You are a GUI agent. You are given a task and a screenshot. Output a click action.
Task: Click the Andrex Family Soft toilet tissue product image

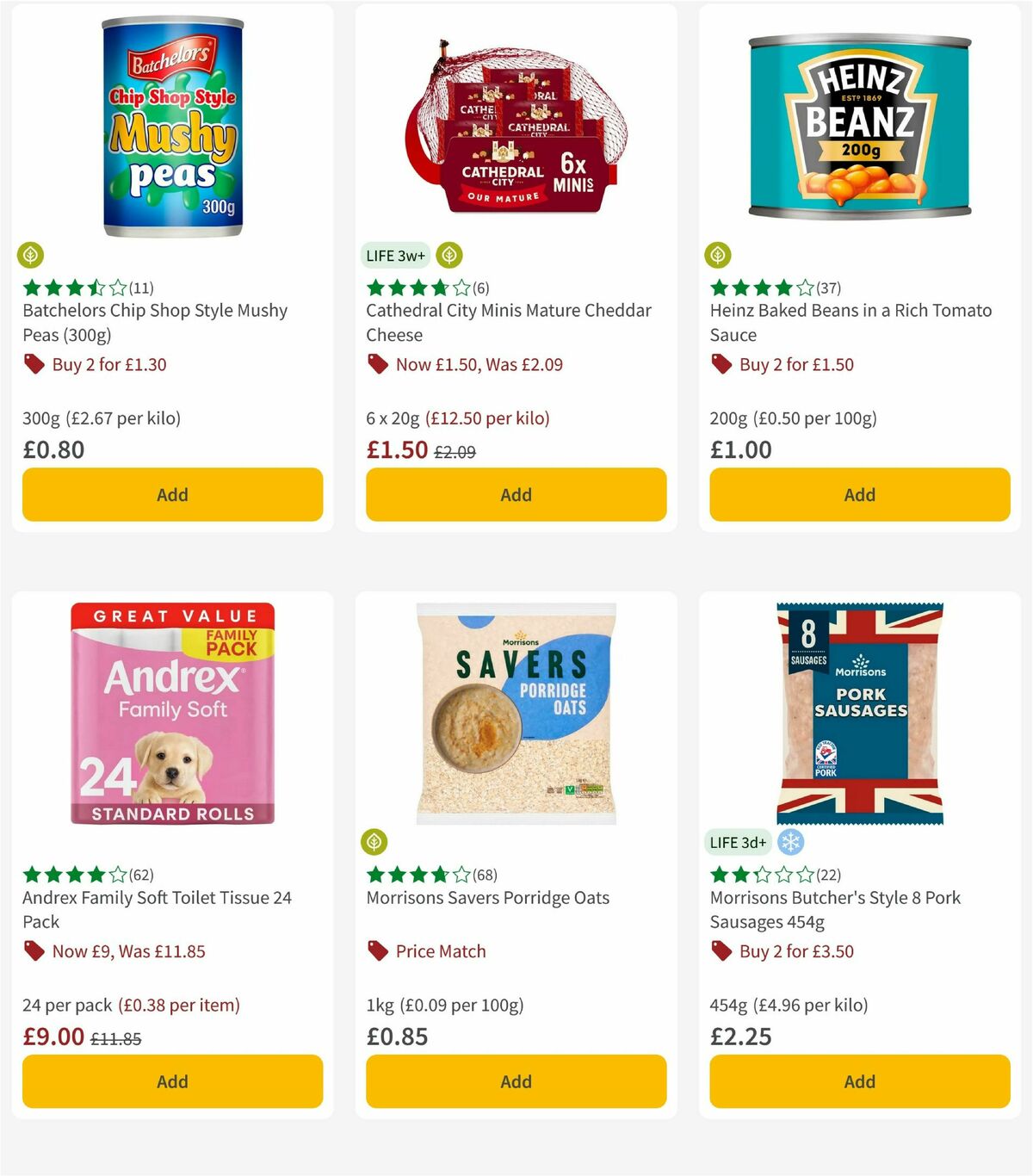coord(171,714)
